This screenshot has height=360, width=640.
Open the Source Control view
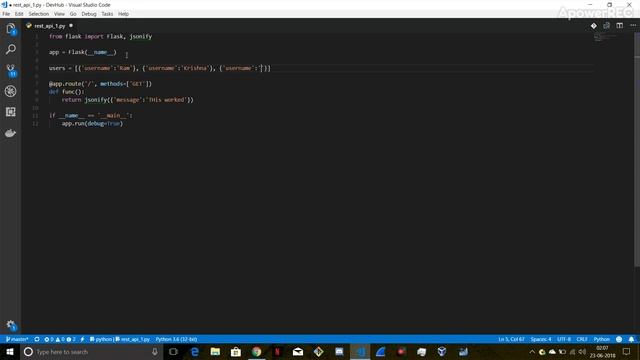(x=11, y=70)
